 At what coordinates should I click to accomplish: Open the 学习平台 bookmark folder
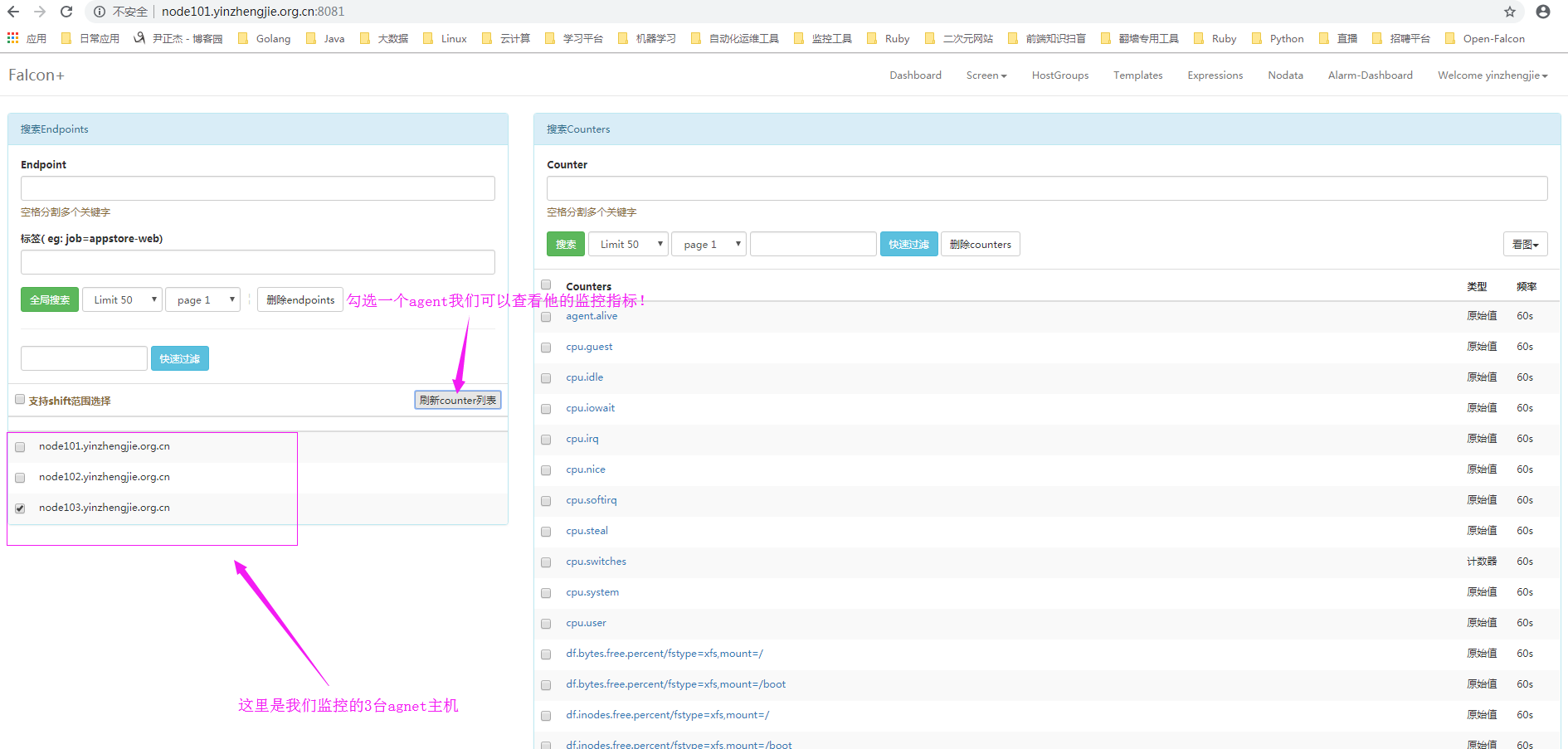pyautogui.click(x=574, y=38)
